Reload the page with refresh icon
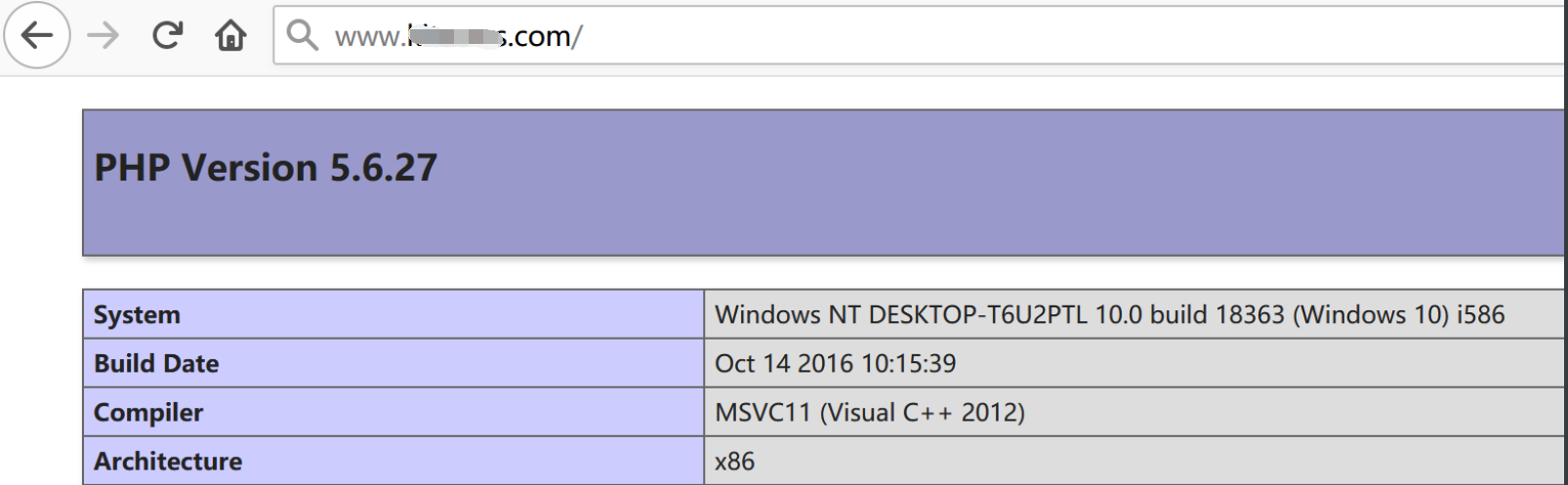This screenshot has width=1568, height=485. tap(167, 36)
